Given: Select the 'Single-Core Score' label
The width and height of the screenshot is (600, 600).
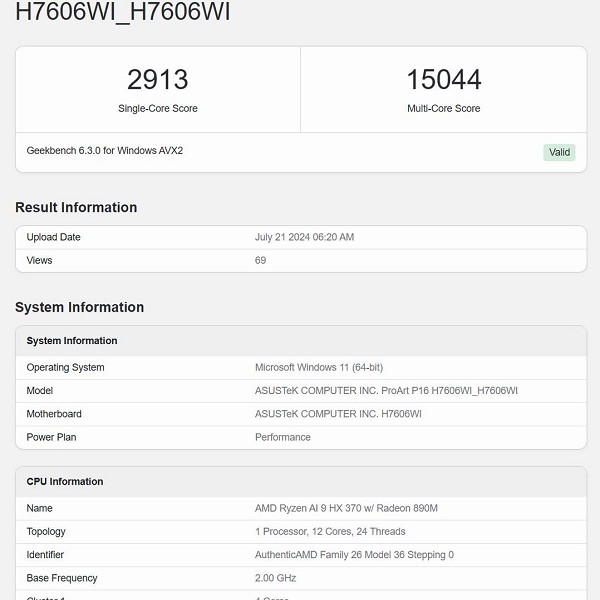Looking at the screenshot, I should coord(158,108).
